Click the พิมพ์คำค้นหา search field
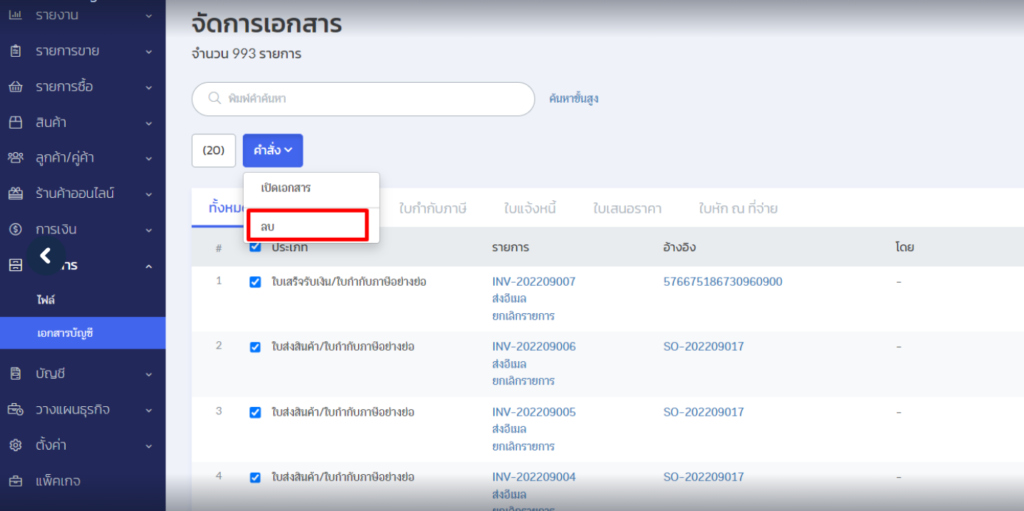This screenshot has width=1024, height=511. [x=363, y=99]
